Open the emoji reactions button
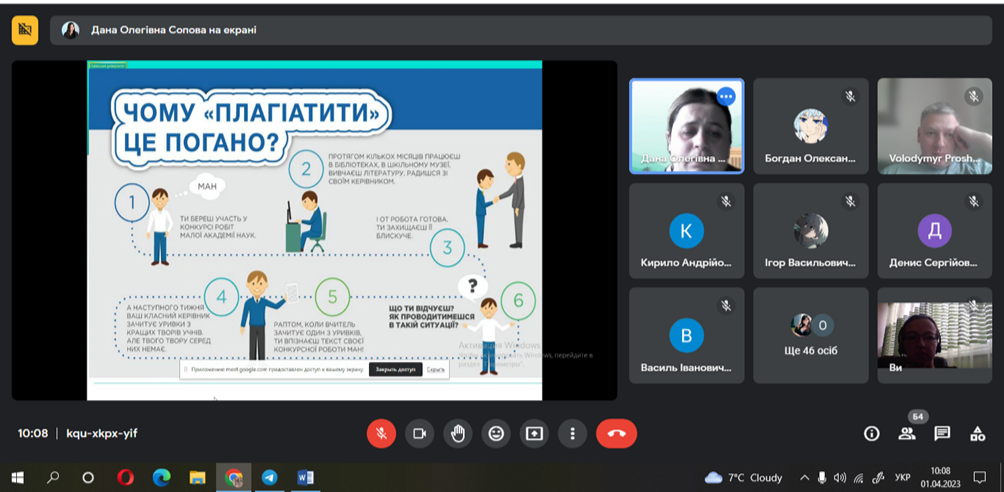Image resolution: width=1004 pixels, height=492 pixels. coord(496,433)
